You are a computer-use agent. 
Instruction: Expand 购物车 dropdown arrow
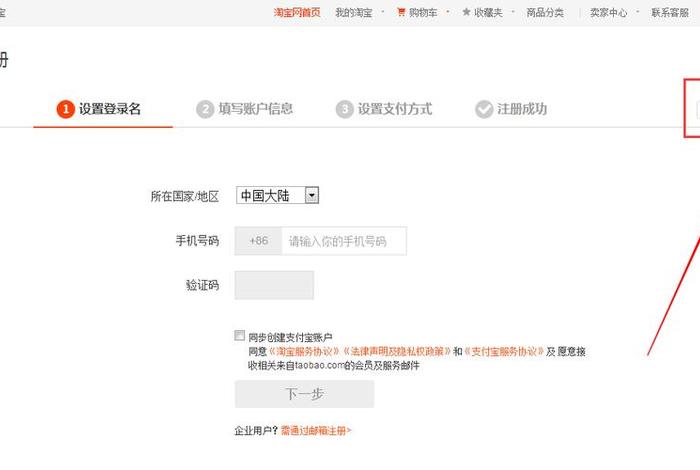point(448,12)
